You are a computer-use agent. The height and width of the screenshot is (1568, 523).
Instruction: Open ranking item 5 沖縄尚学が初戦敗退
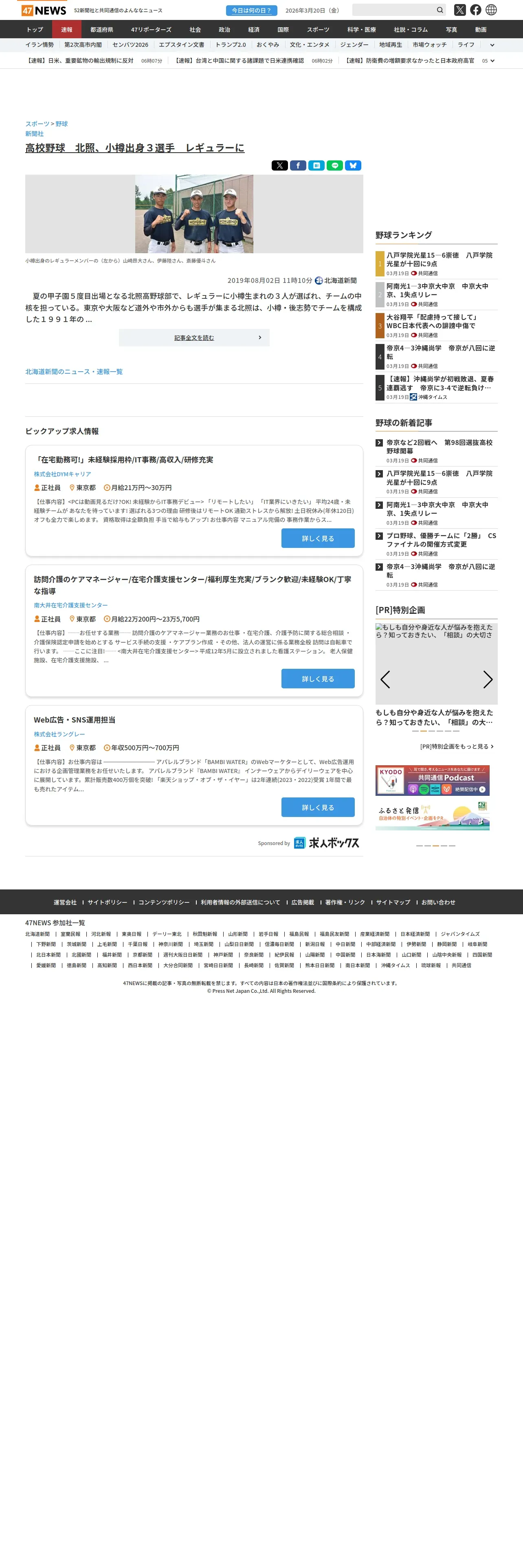pyautogui.click(x=441, y=383)
